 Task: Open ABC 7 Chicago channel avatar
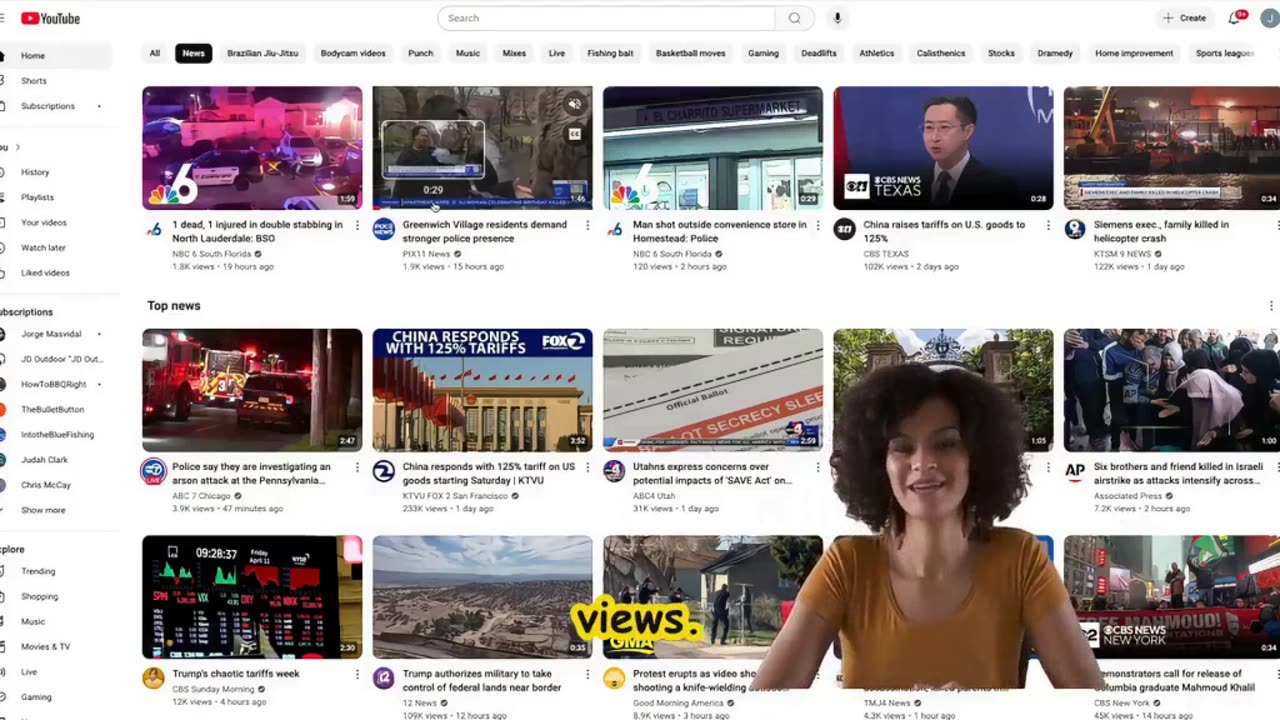(x=153, y=471)
